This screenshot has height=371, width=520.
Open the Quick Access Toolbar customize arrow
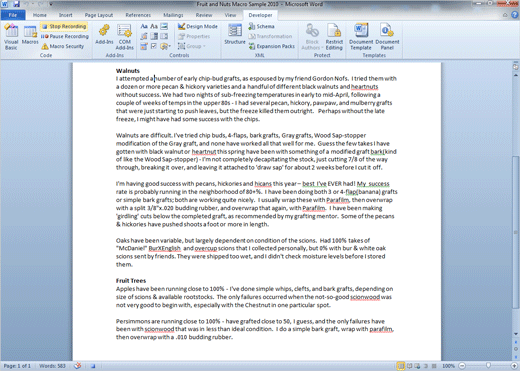click(51, 4)
